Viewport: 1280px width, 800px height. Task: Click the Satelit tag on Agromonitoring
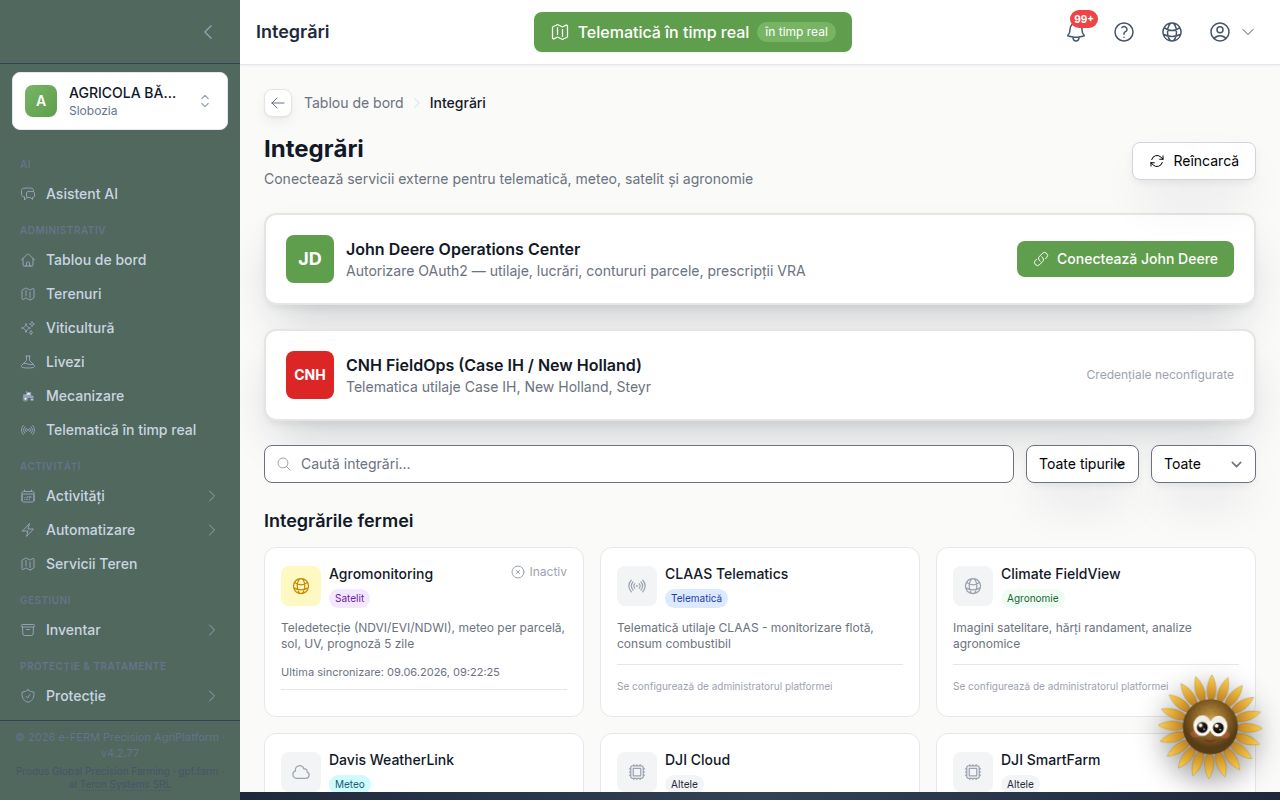click(350, 598)
